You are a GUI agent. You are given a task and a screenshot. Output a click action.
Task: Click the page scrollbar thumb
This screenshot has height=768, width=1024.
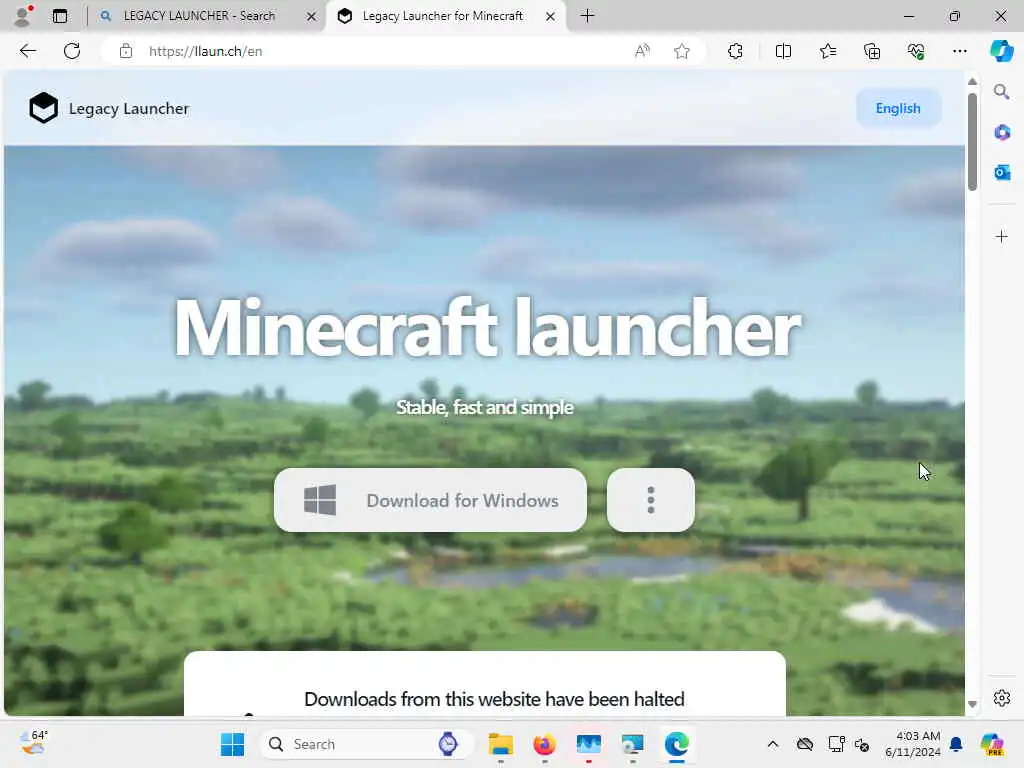(x=972, y=142)
